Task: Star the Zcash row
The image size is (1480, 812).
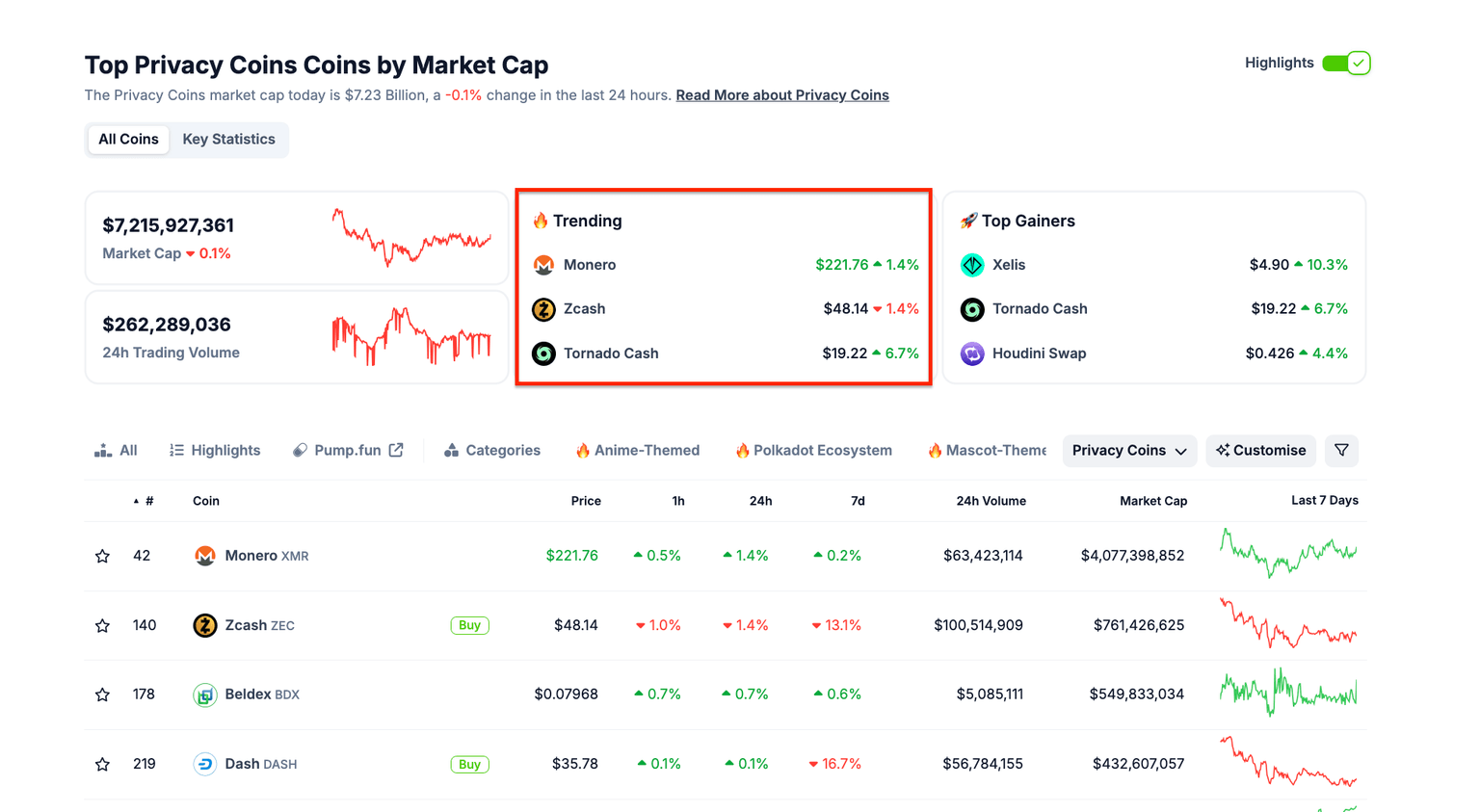Action: tap(102, 625)
